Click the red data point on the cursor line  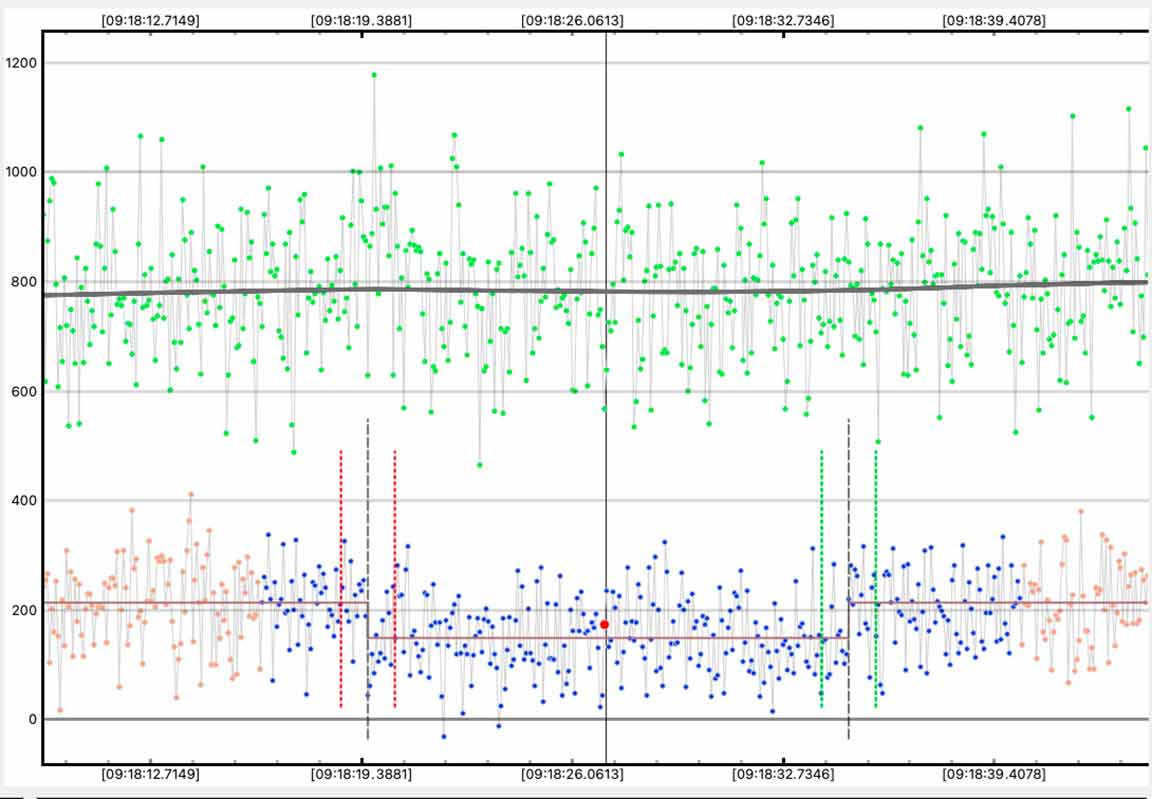coord(604,624)
